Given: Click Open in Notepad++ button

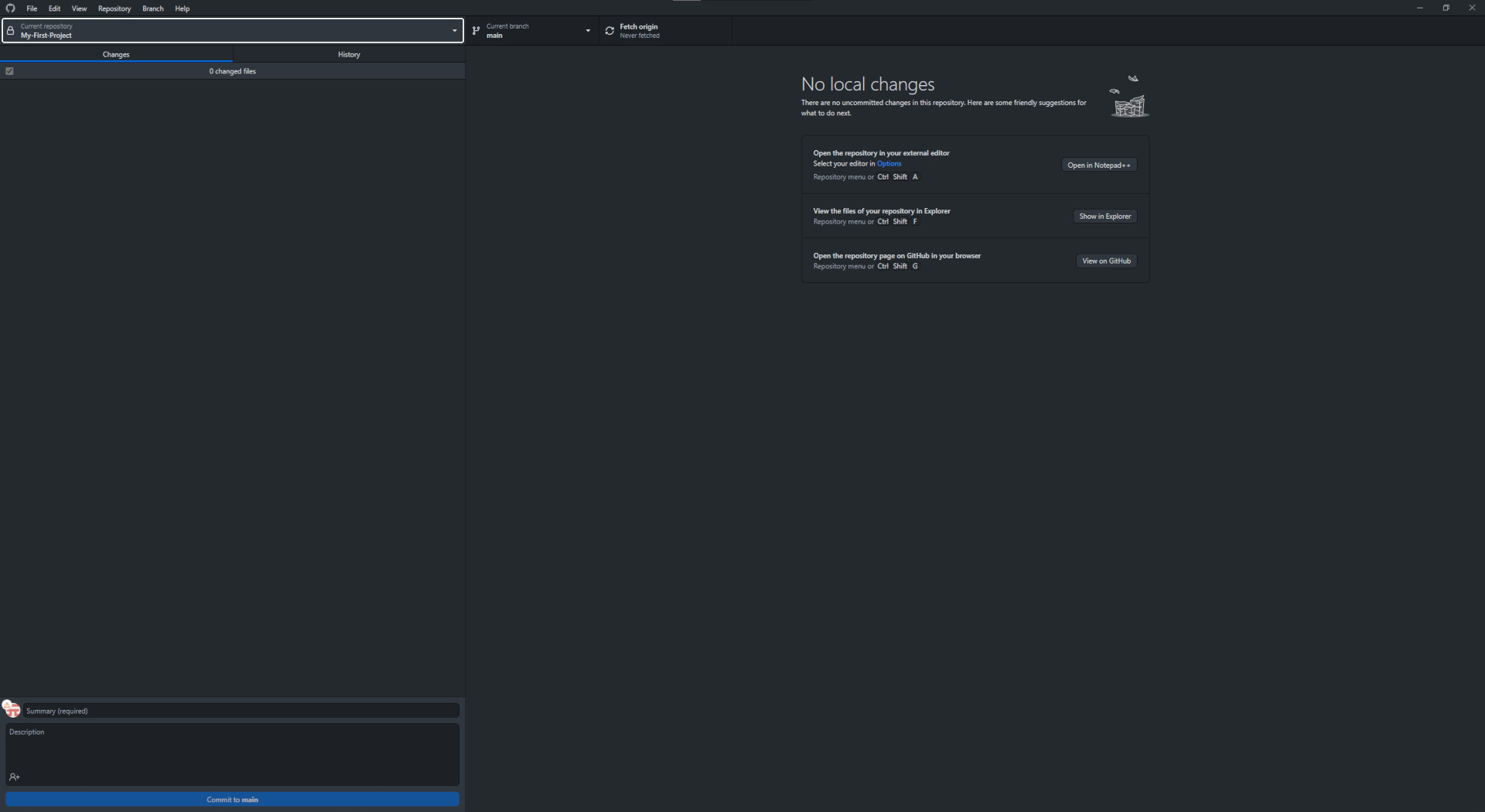Looking at the screenshot, I should click(x=1099, y=165).
